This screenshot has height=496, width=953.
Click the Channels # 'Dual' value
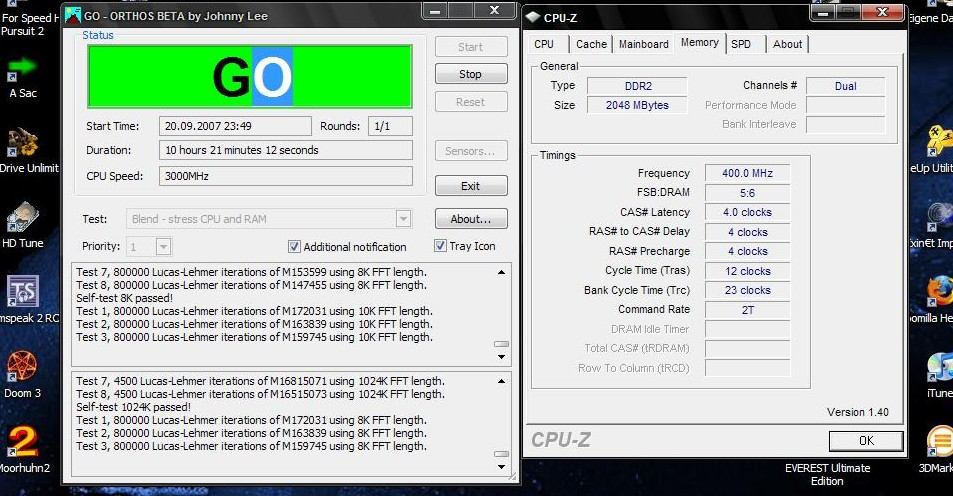pyautogui.click(x=845, y=86)
